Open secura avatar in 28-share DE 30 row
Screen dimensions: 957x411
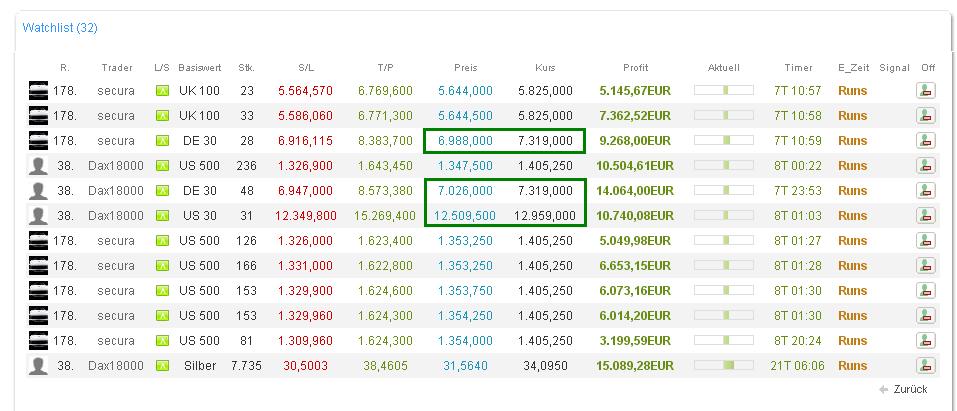(38, 141)
